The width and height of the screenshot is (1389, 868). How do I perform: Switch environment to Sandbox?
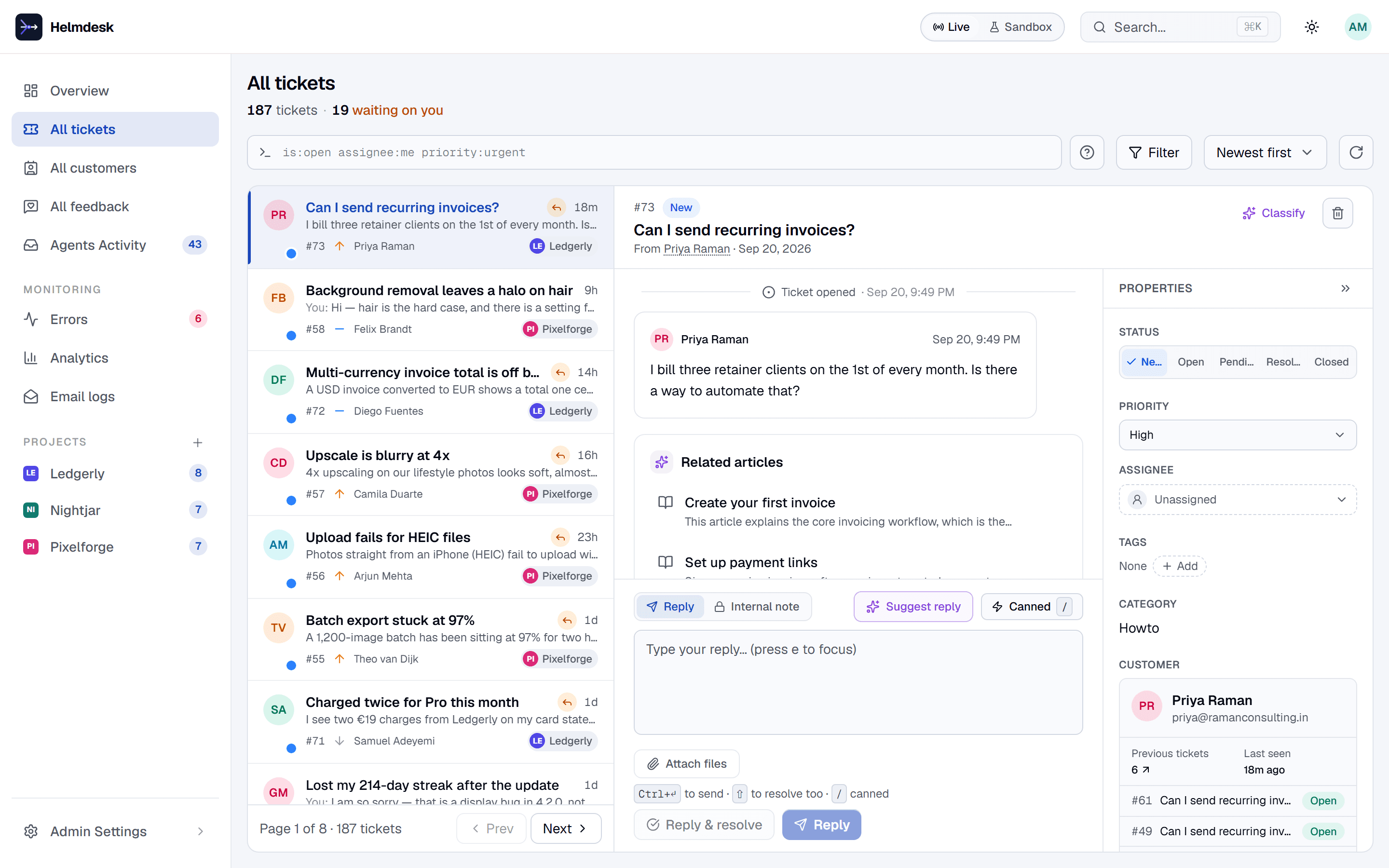(1021, 27)
